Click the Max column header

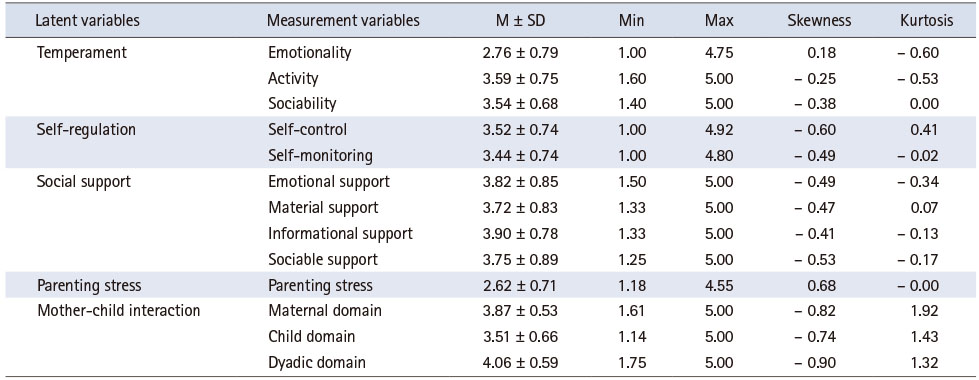click(718, 21)
